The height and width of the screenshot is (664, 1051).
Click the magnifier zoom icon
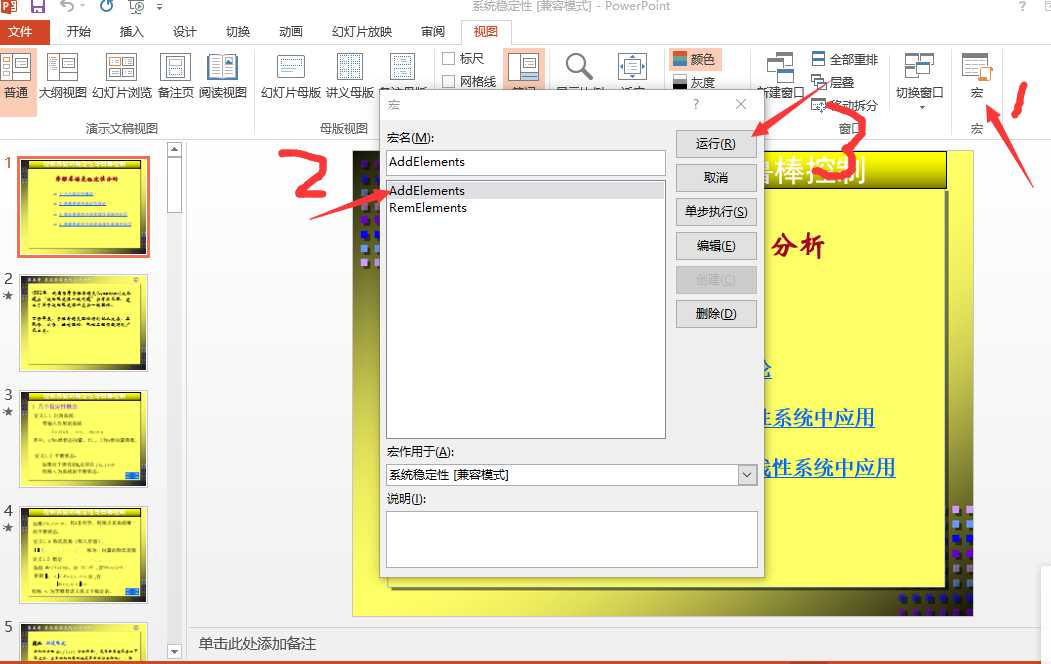coord(579,67)
